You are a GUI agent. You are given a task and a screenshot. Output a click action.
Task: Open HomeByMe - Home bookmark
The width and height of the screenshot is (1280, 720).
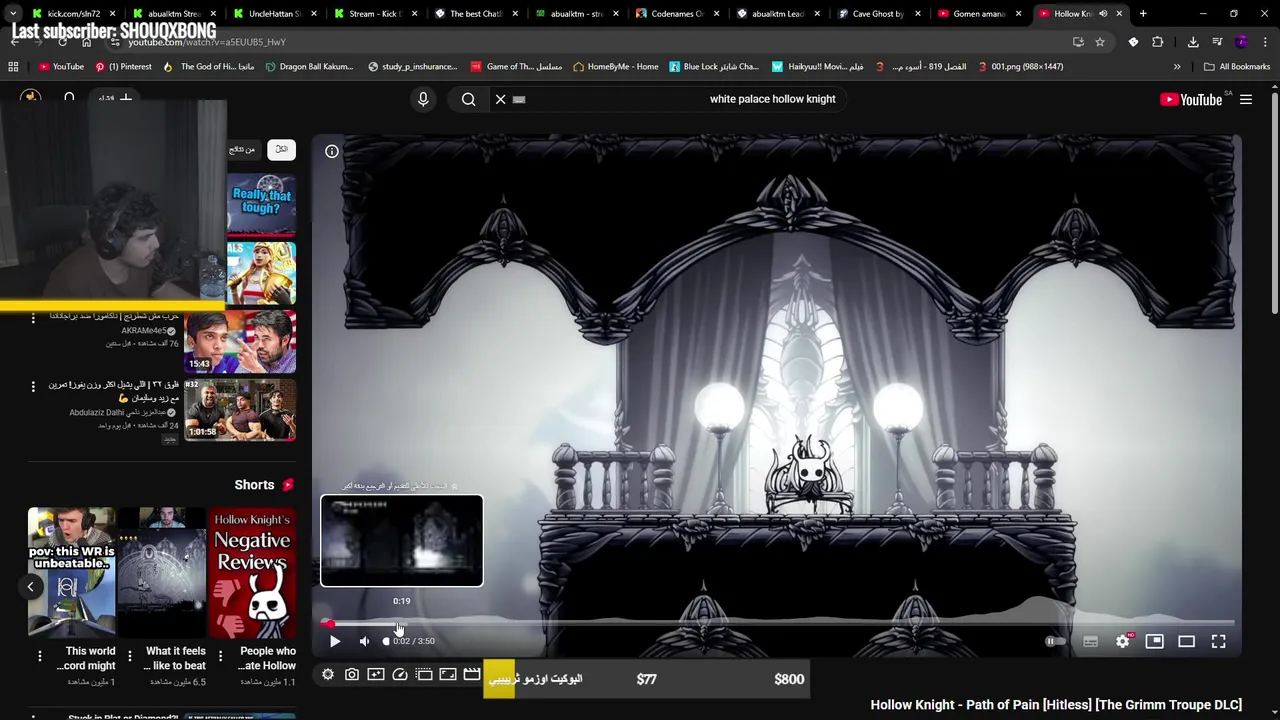click(615, 67)
